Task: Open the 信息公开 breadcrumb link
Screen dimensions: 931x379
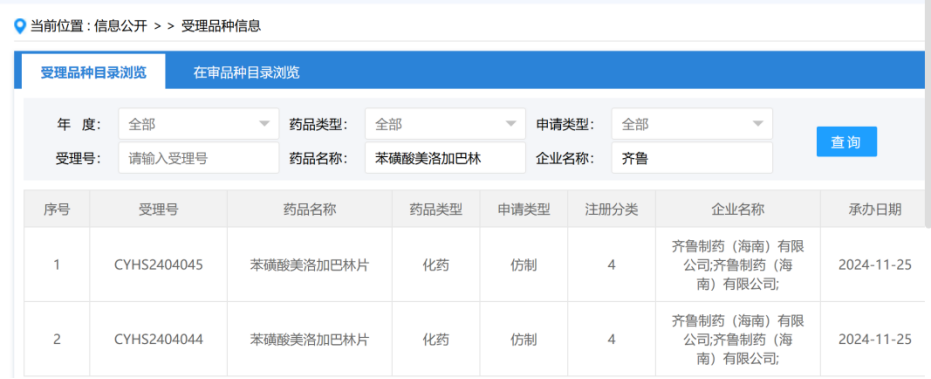Action: (x=121, y=26)
